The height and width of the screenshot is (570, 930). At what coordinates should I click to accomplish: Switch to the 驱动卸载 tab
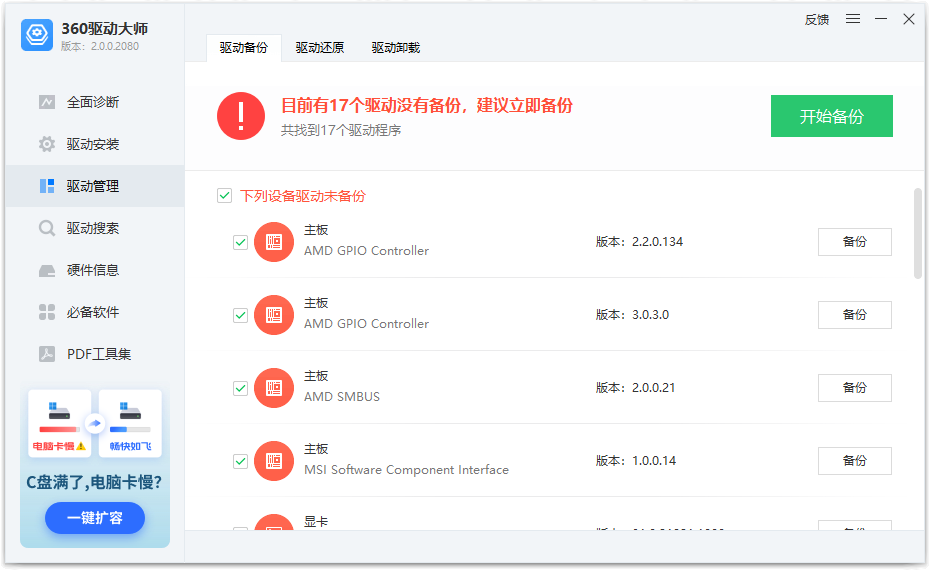coord(396,48)
